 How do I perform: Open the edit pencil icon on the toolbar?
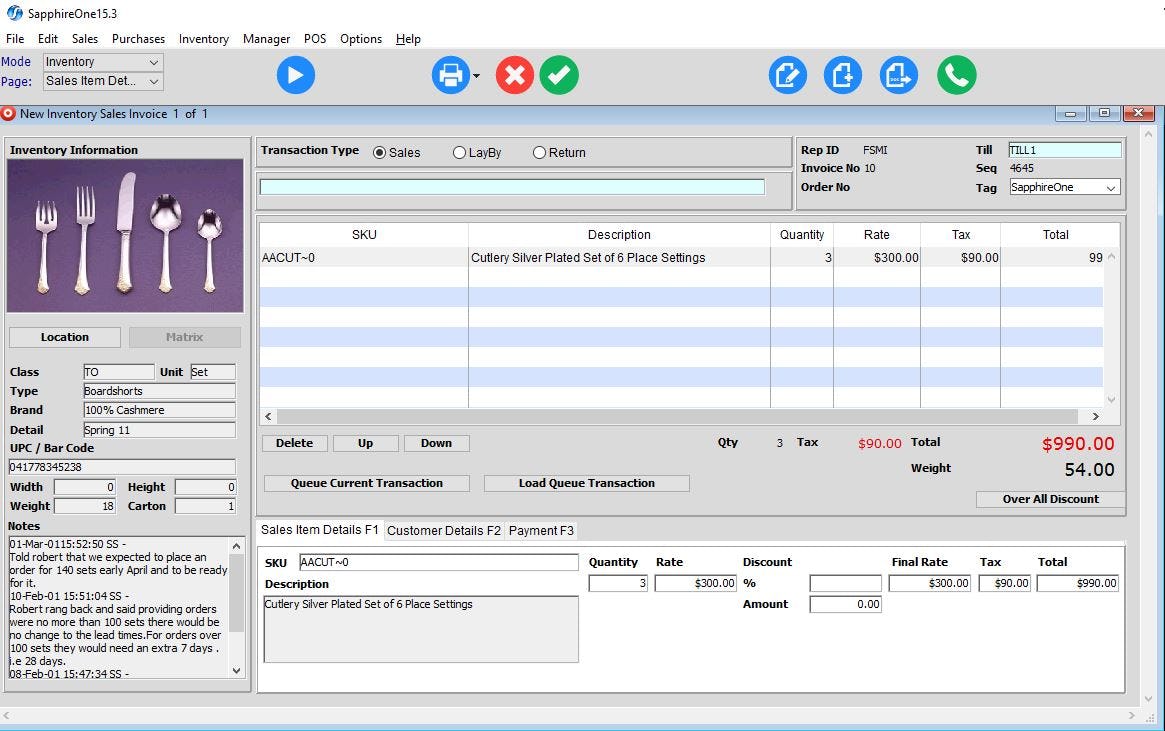(787, 75)
